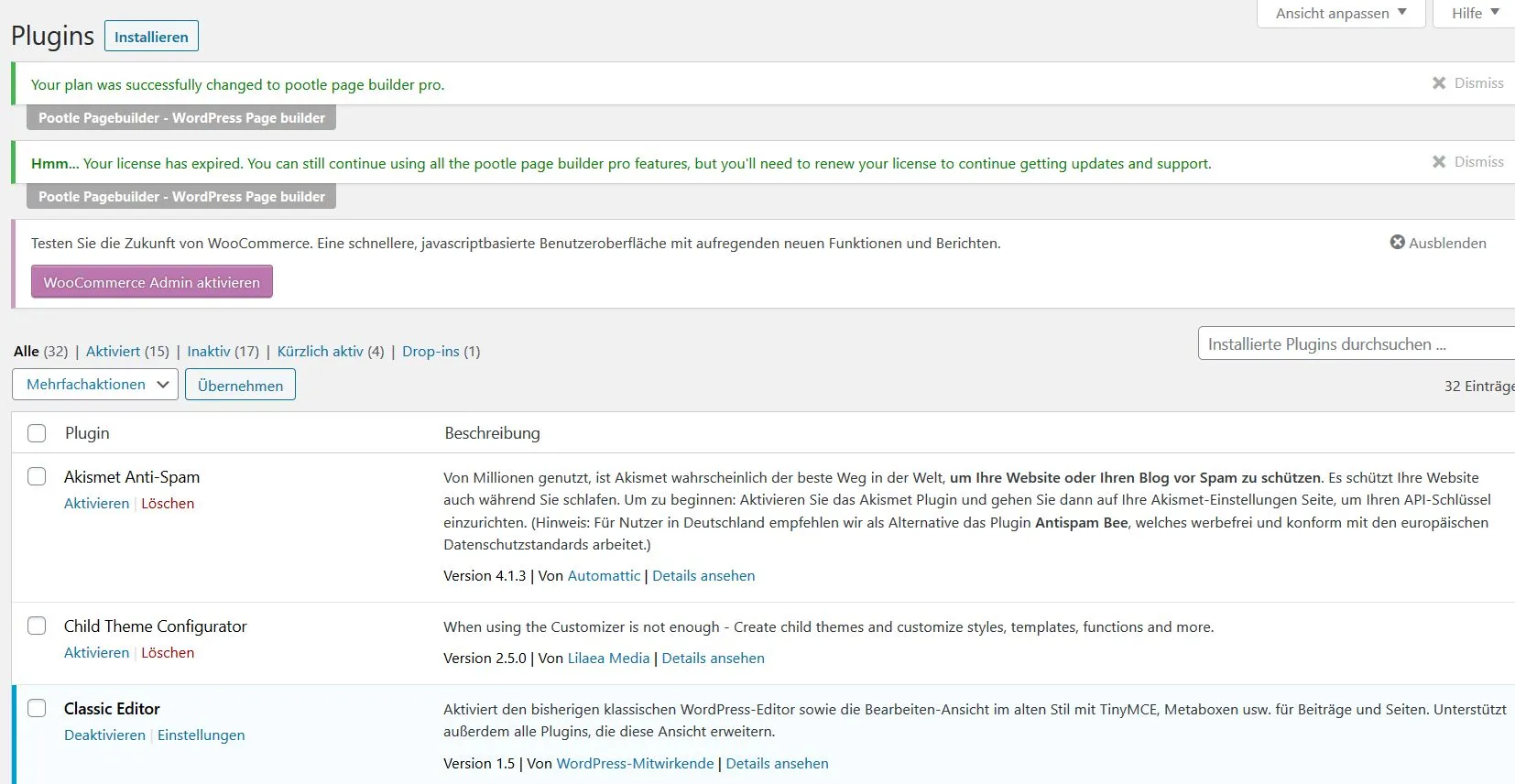This screenshot has height=784, width=1515.
Task: Open the Mehrfachaktionen bulk actions dropdown
Action: click(95, 385)
